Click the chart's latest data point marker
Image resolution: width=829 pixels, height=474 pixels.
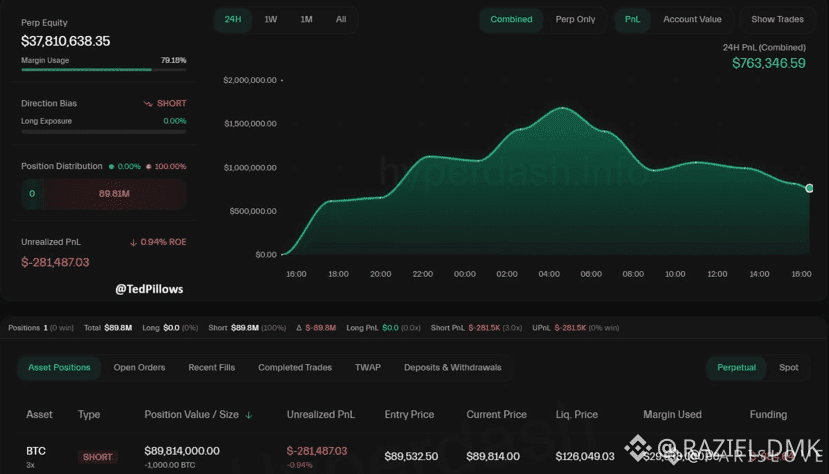809,188
